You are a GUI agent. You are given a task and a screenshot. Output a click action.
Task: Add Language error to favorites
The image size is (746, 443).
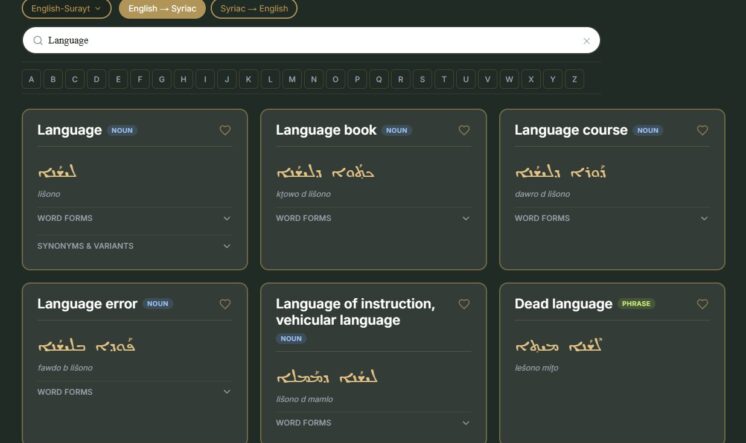(x=225, y=304)
